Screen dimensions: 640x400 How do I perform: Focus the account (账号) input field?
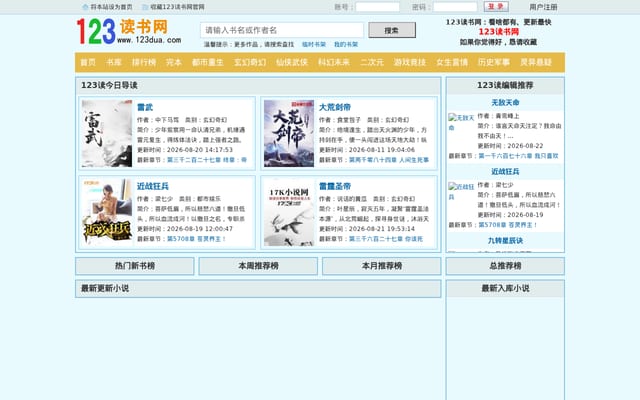pos(378,7)
